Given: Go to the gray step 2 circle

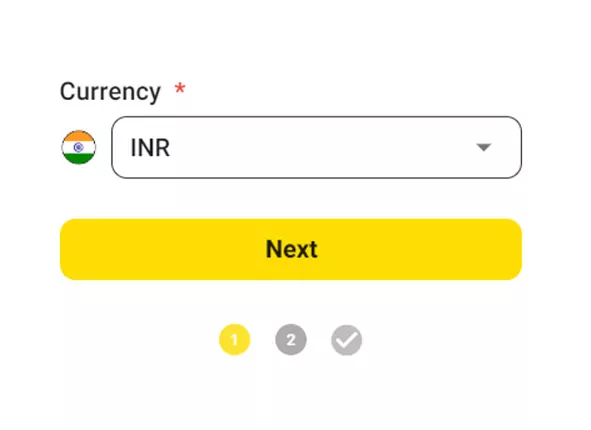Looking at the screenshot, I should tap(291, 340).
